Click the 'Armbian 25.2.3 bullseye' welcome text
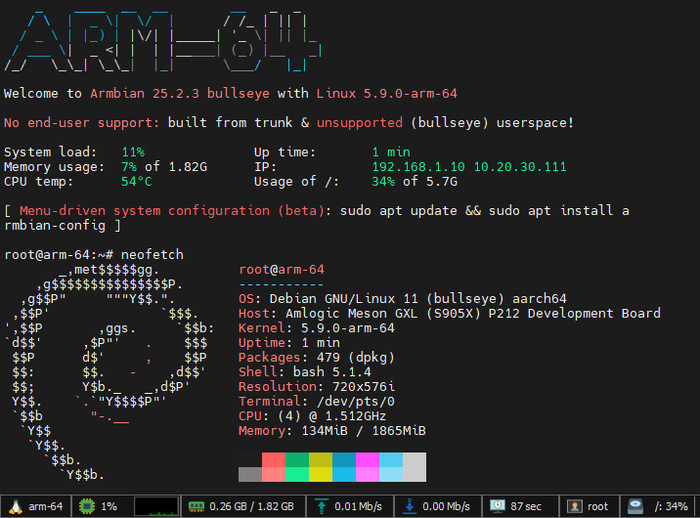This screenshot has height=518, width=700. tap(180, 94)
